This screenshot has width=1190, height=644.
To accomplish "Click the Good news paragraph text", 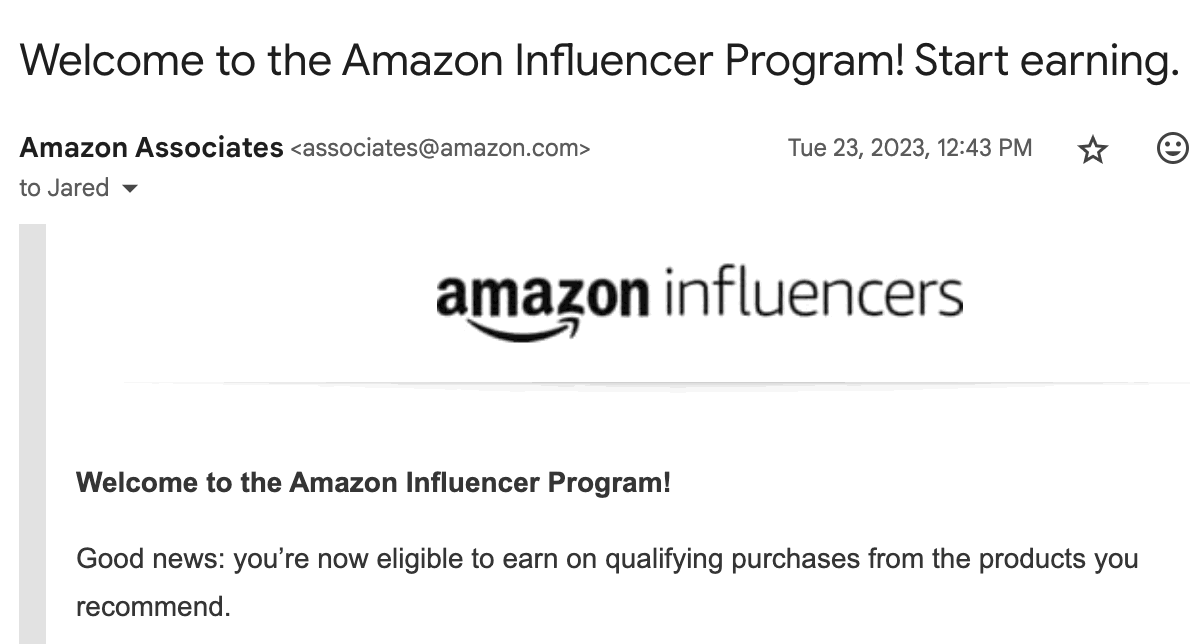I will tap(607, 582).
